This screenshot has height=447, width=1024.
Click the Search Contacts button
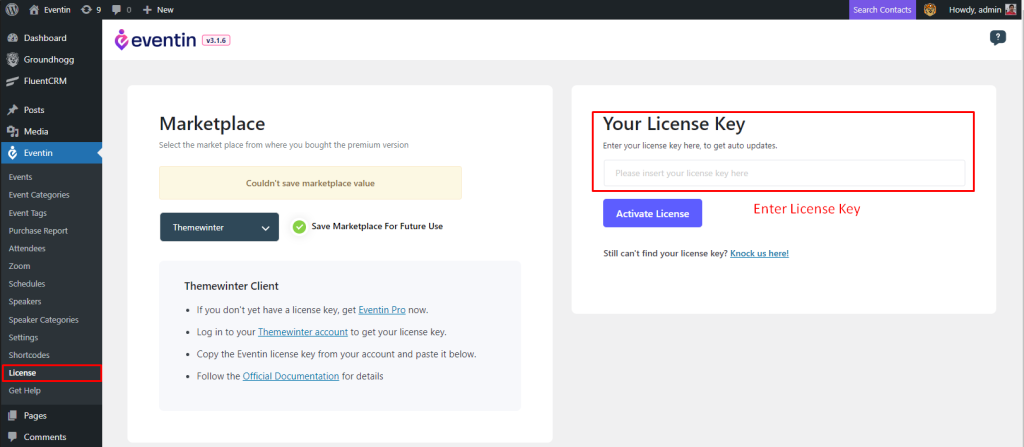pos(882,10)
